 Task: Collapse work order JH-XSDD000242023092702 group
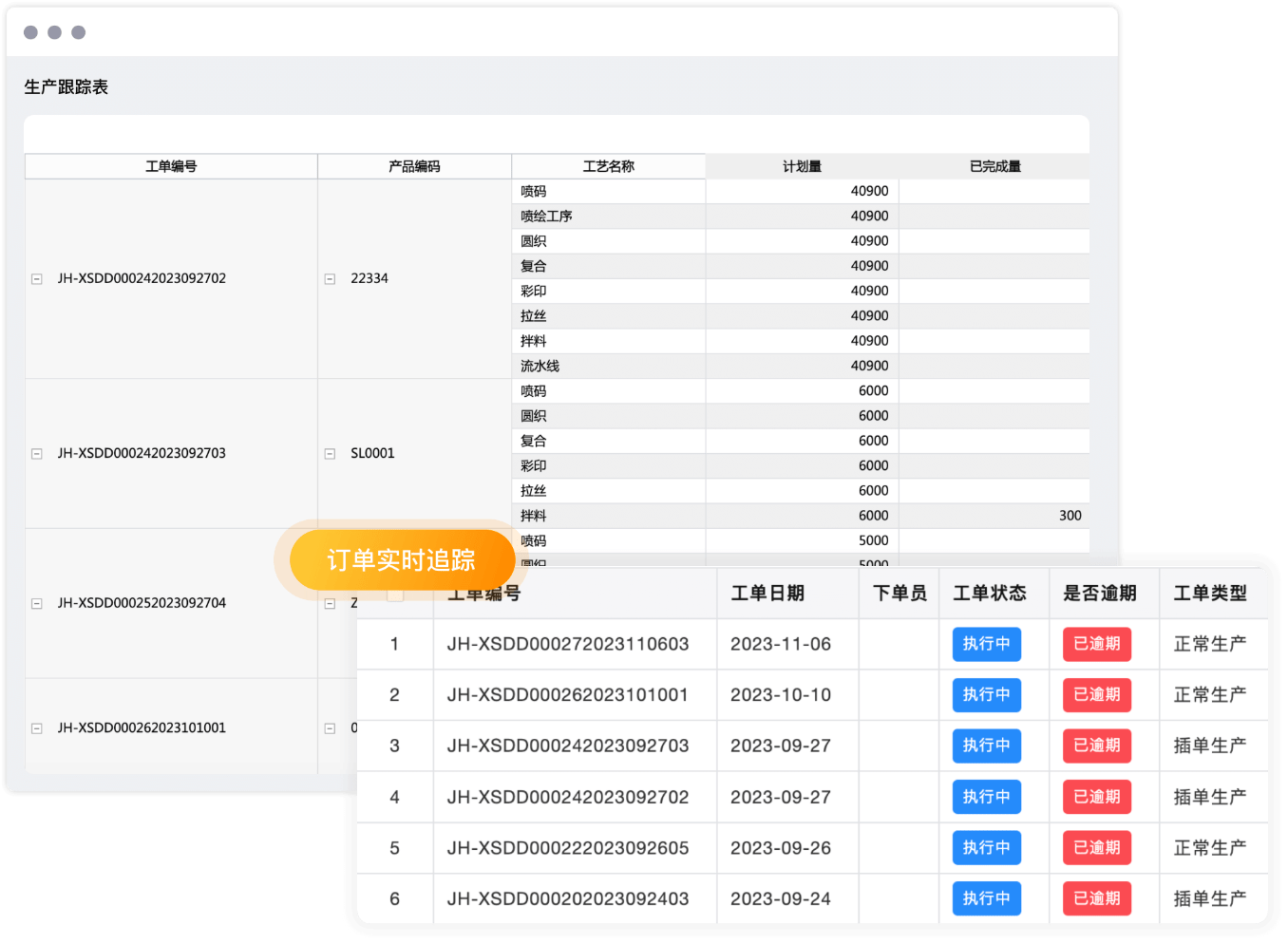click(x=37, y=279)
